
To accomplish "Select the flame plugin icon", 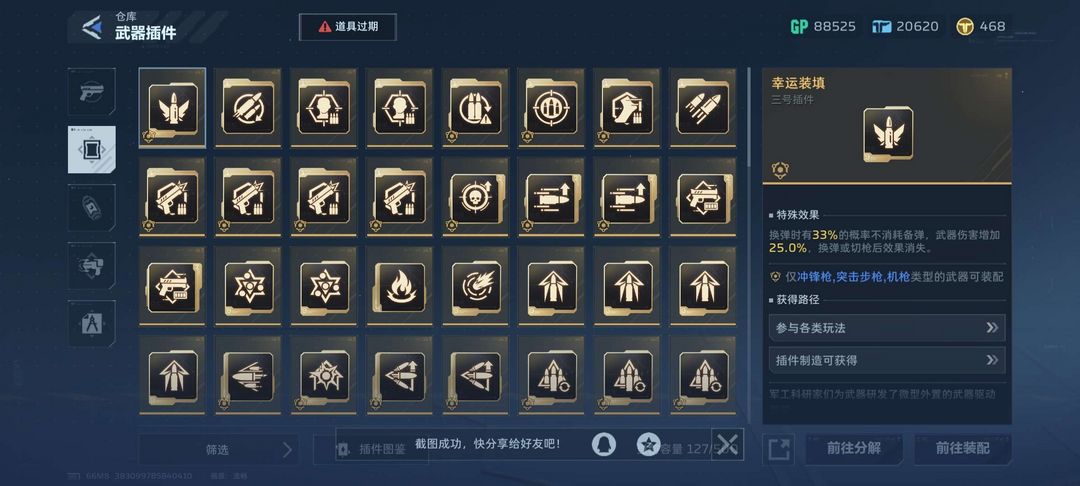I will 400,285.
